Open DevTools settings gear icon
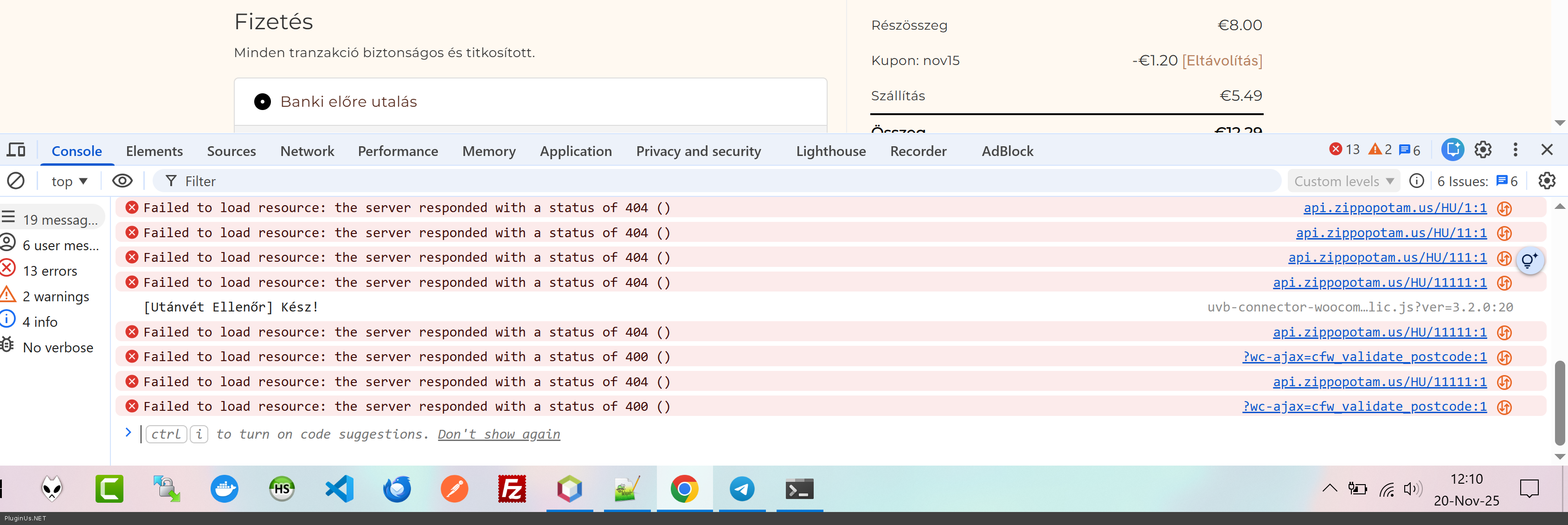The width and height of the screenshot is (1568, 525). click(x=1483, y=150)
